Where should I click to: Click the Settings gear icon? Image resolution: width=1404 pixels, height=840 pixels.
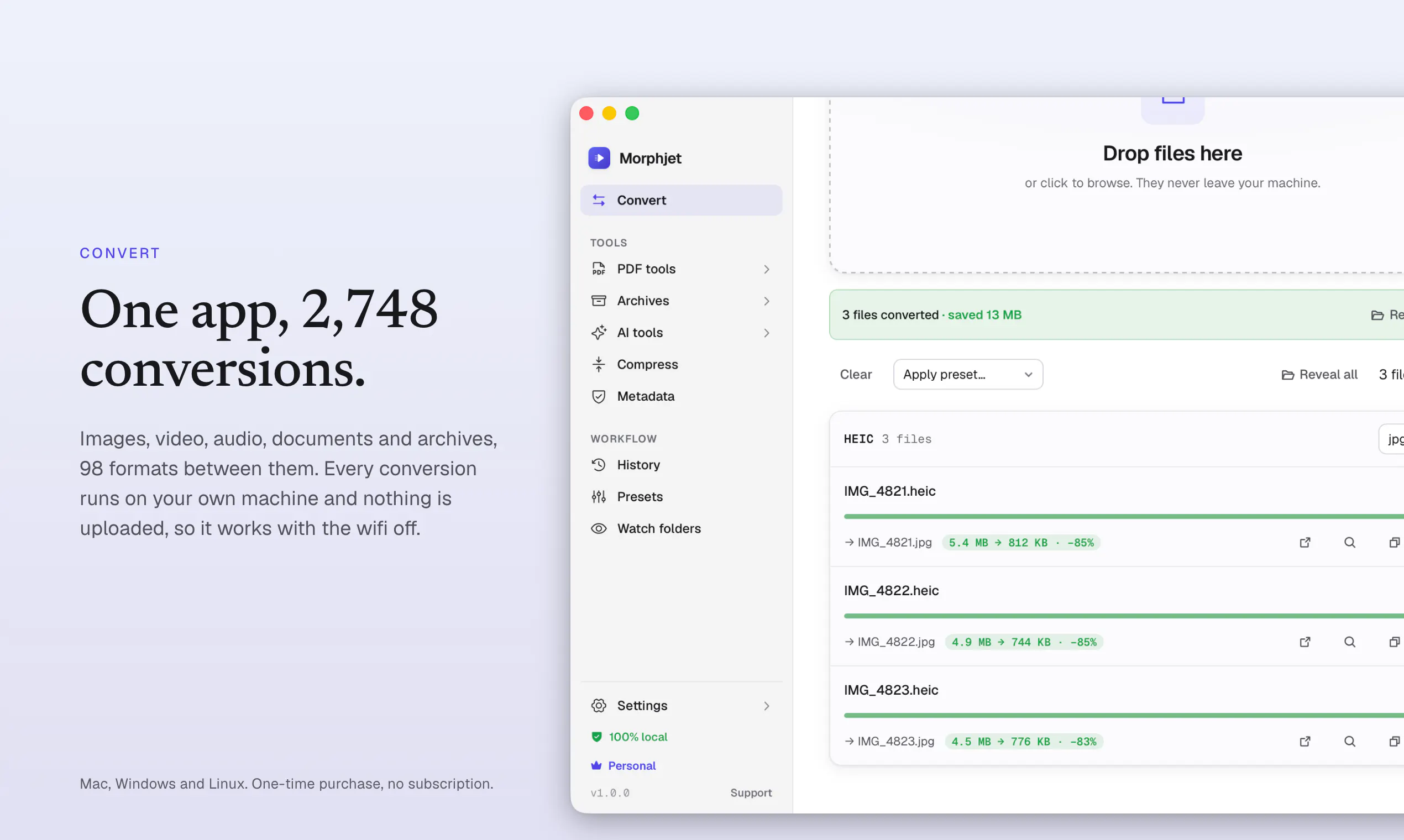(599, 705)
